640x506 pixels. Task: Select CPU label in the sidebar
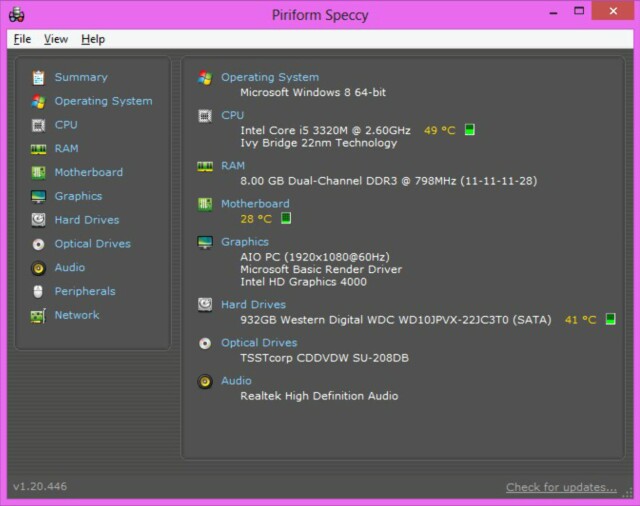click(66, 125)
